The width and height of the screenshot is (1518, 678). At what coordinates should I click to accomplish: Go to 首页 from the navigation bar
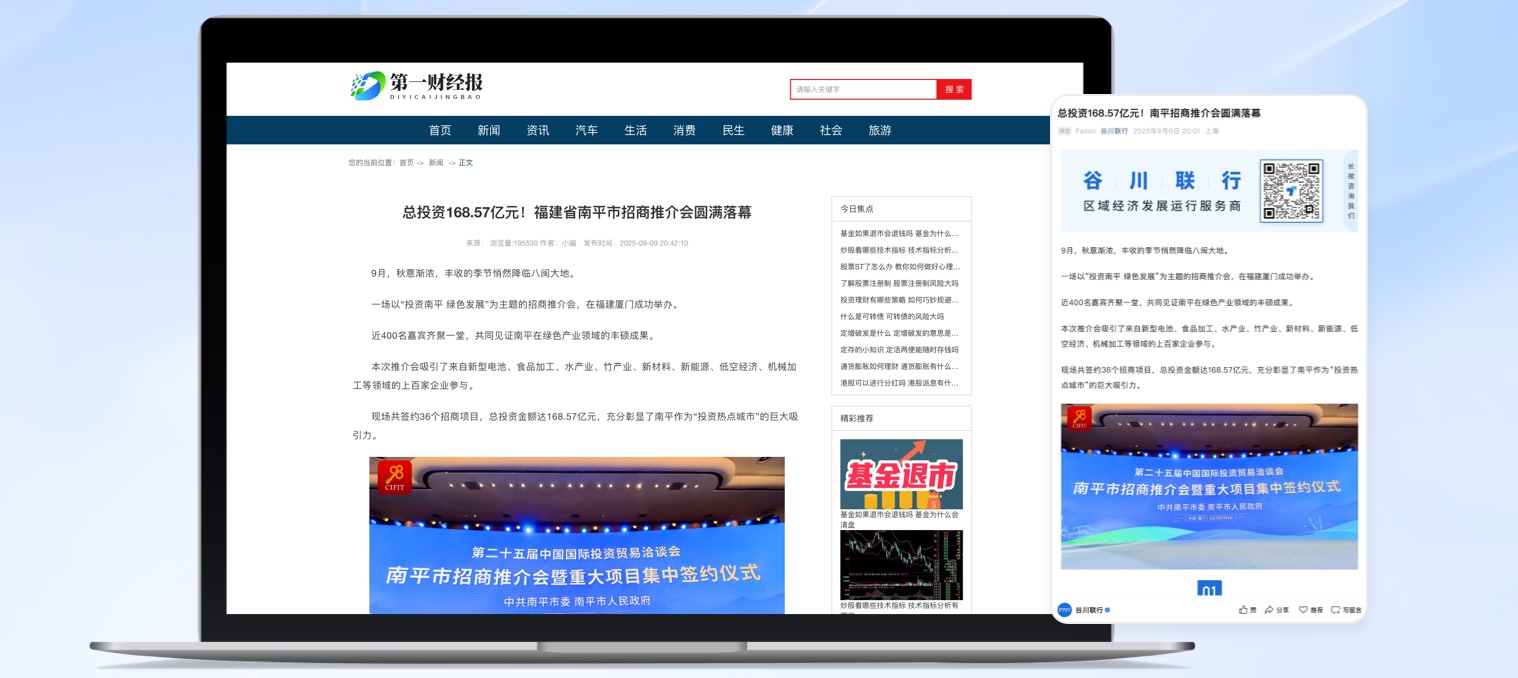coord(441,130)
